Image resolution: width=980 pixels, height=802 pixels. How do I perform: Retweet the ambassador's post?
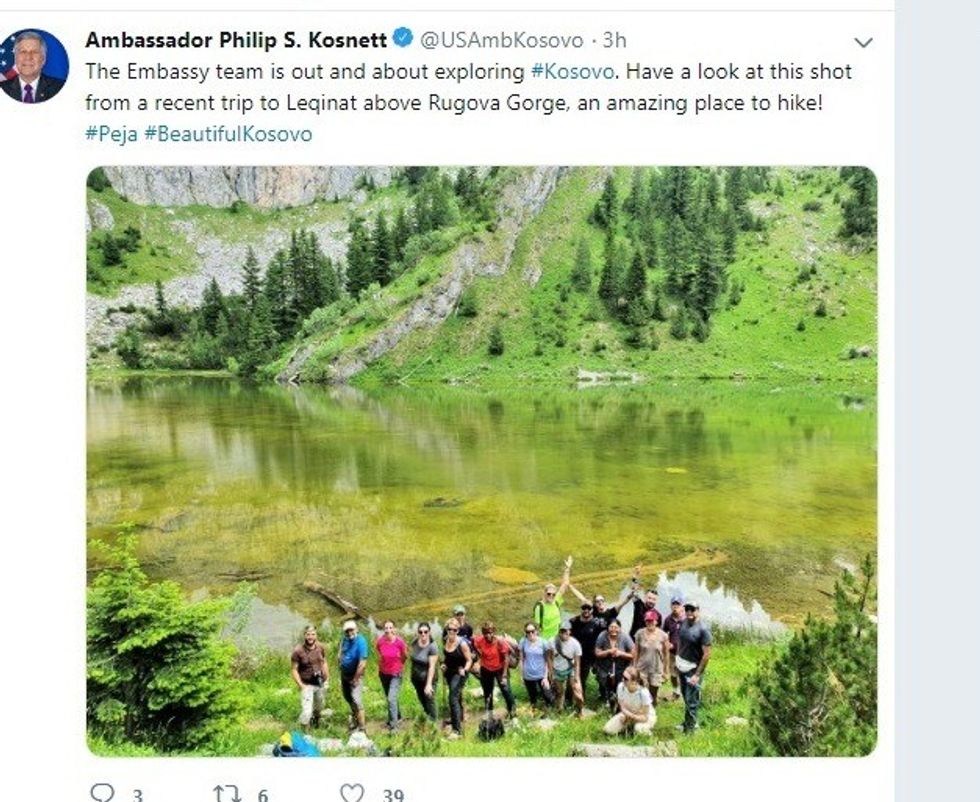pos(226,794)
